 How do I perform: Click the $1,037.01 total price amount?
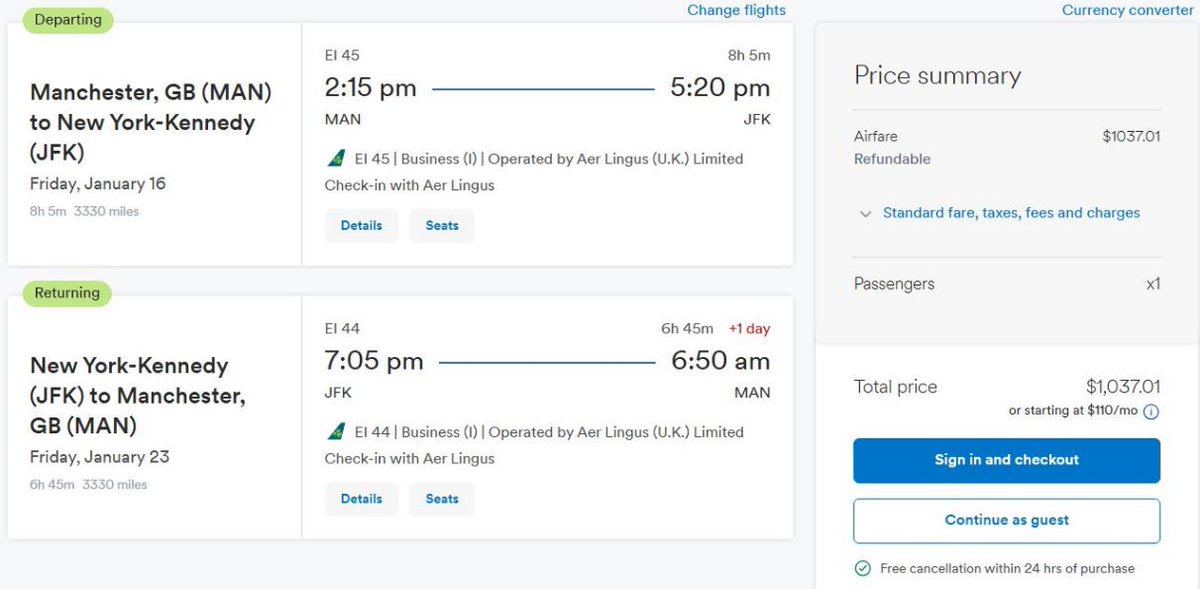point(1123,386)
